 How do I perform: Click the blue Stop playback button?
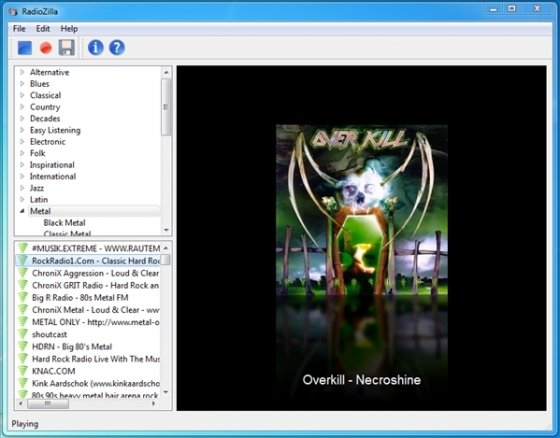coord(25,48)
